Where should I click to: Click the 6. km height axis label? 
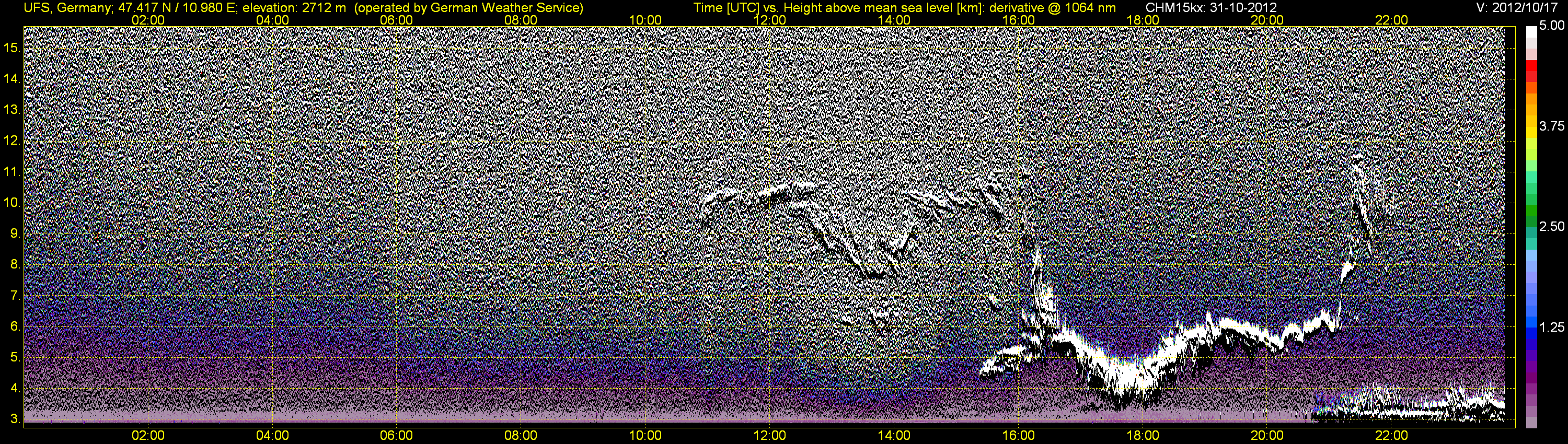coord(15,326)
